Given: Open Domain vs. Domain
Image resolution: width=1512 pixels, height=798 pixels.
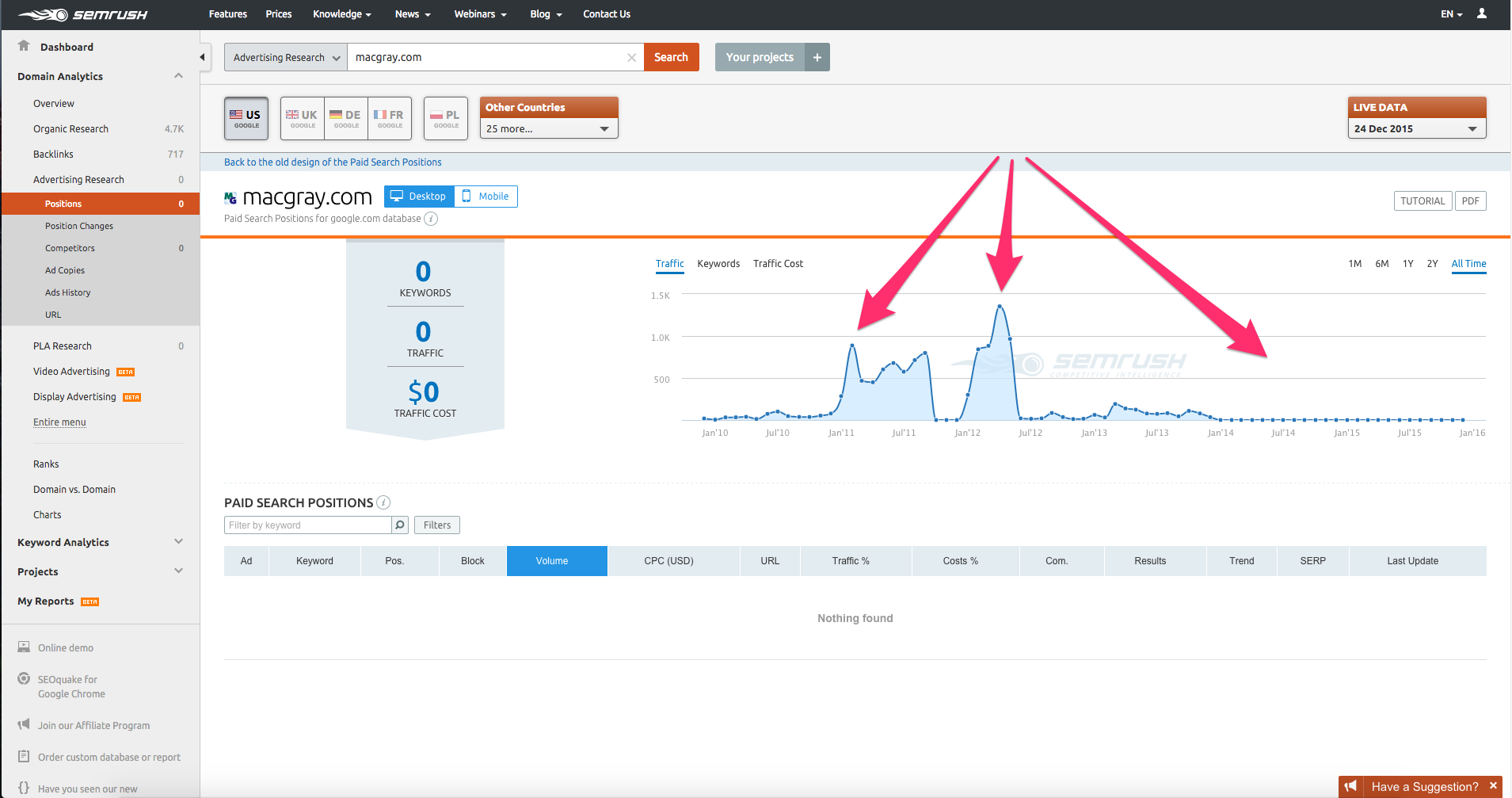Looking at the screenshot, I should [74, 490].
